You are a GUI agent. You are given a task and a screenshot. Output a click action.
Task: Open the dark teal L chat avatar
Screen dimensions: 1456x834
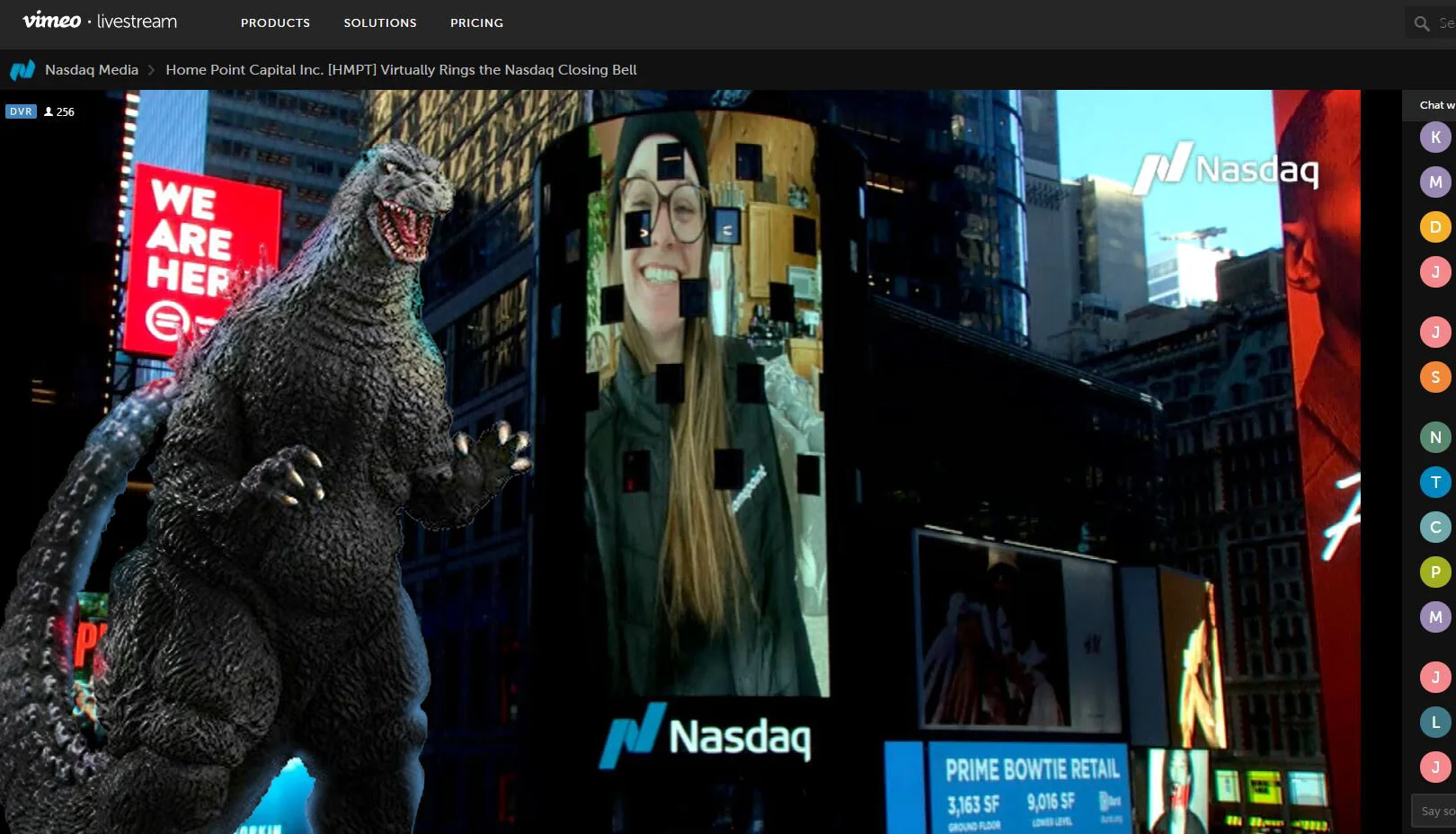(1435, 722)
